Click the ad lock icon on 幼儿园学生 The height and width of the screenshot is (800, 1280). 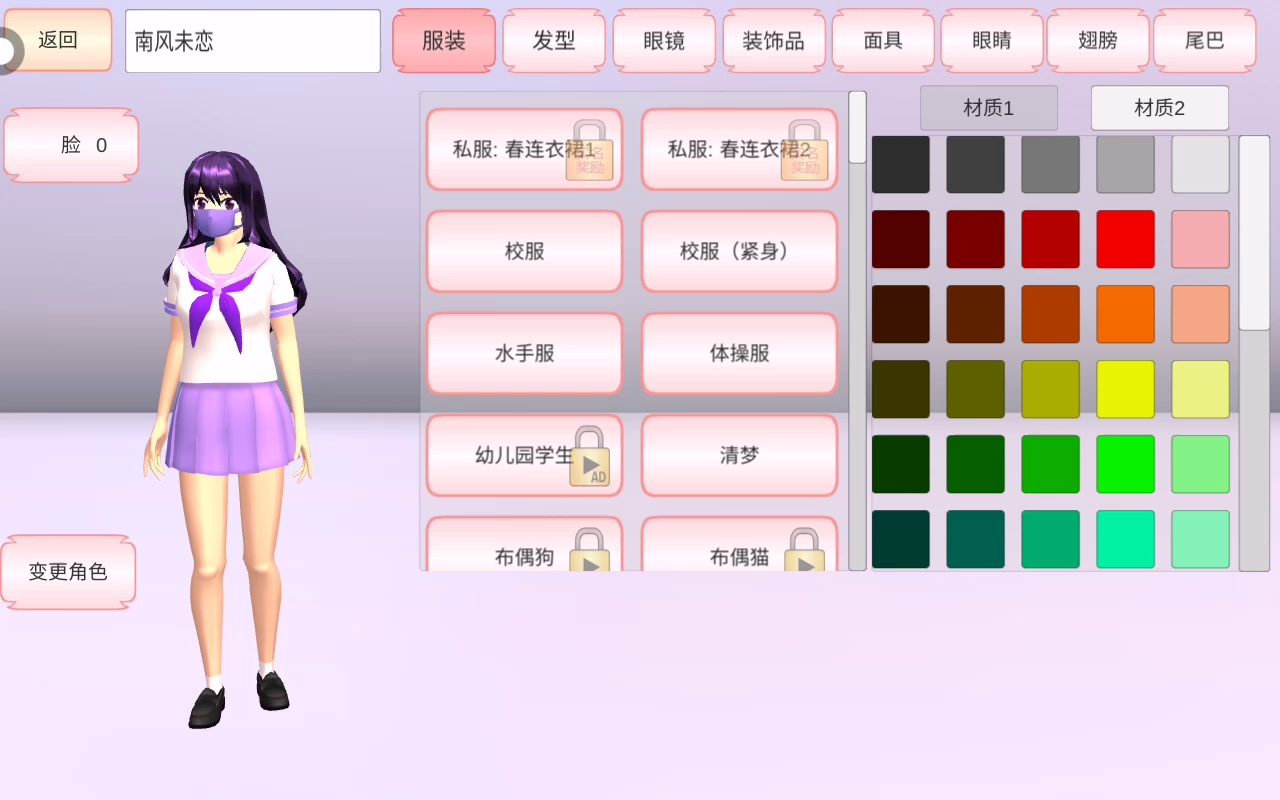click(589, 457)
